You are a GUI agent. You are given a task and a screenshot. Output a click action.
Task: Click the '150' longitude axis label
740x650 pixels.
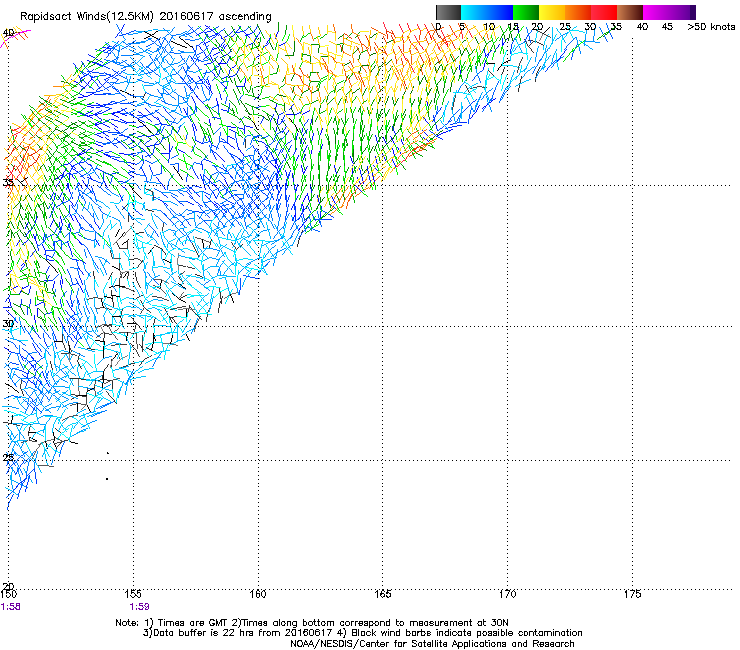pos(8,594)
